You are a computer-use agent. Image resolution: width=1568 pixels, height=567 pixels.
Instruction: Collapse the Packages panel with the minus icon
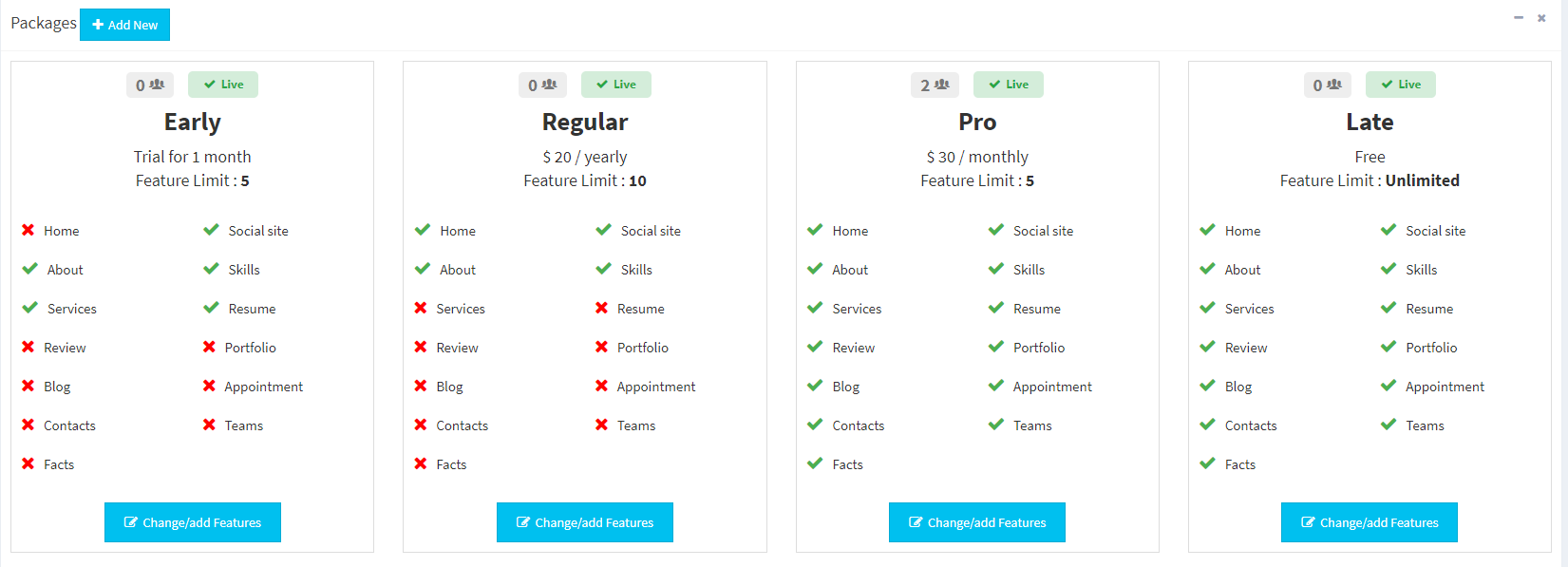pos(1519,18)
